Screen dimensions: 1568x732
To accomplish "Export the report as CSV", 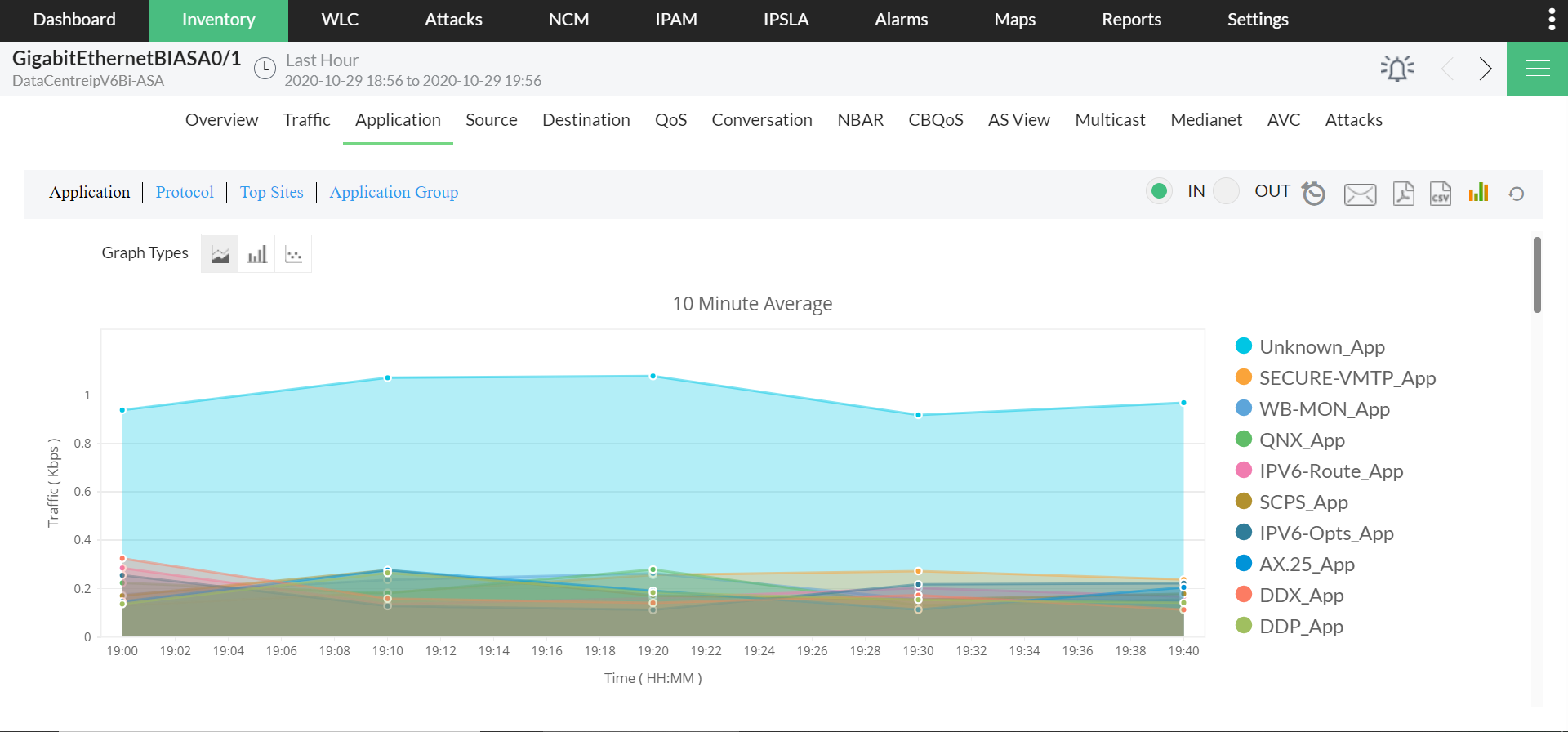I will (1440, 194).
